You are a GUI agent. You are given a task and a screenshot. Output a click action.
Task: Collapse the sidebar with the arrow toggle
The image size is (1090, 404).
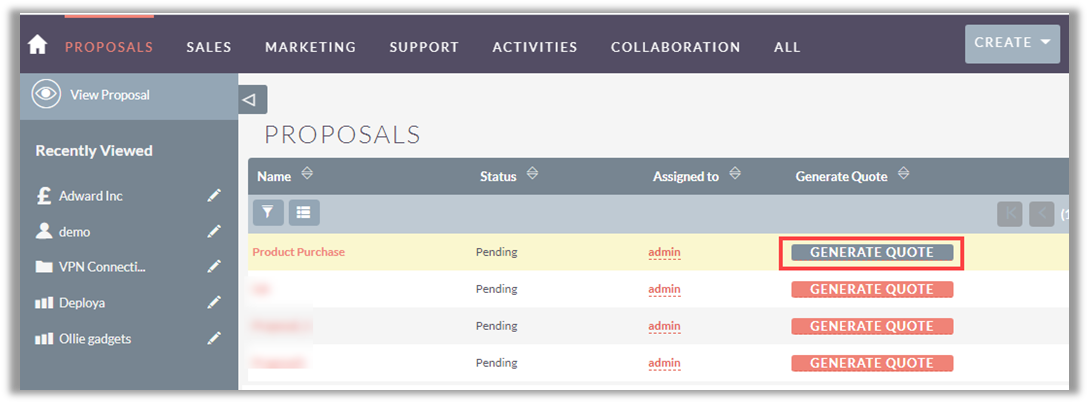coord(250,99)
